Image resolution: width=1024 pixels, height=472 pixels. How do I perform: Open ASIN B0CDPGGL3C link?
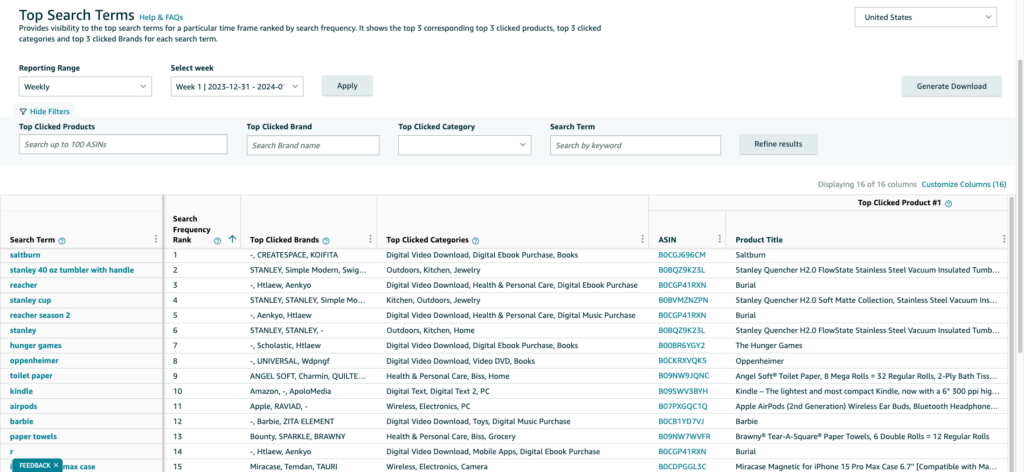(682, 466)
